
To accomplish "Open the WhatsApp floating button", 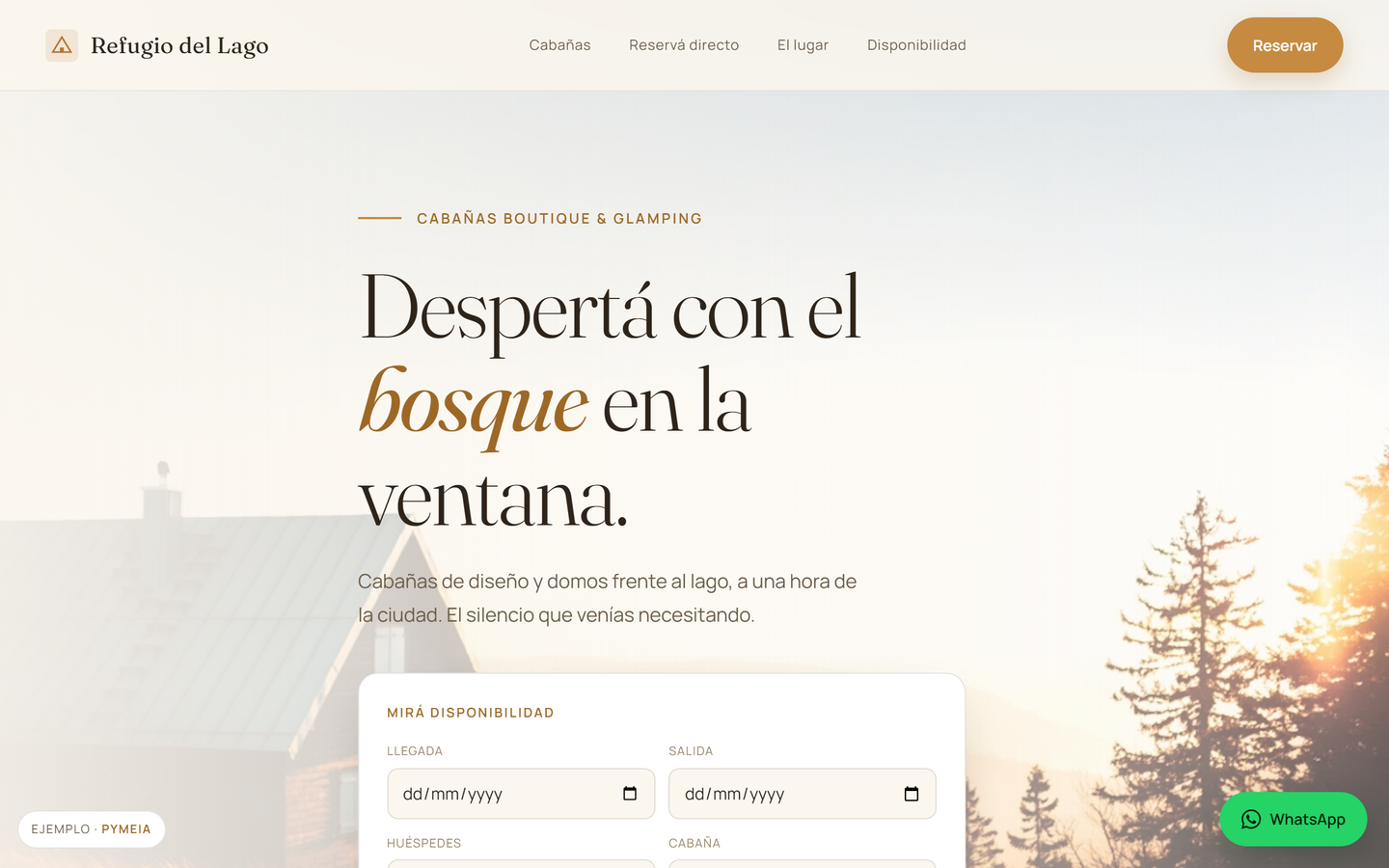I will [1293, 820].
